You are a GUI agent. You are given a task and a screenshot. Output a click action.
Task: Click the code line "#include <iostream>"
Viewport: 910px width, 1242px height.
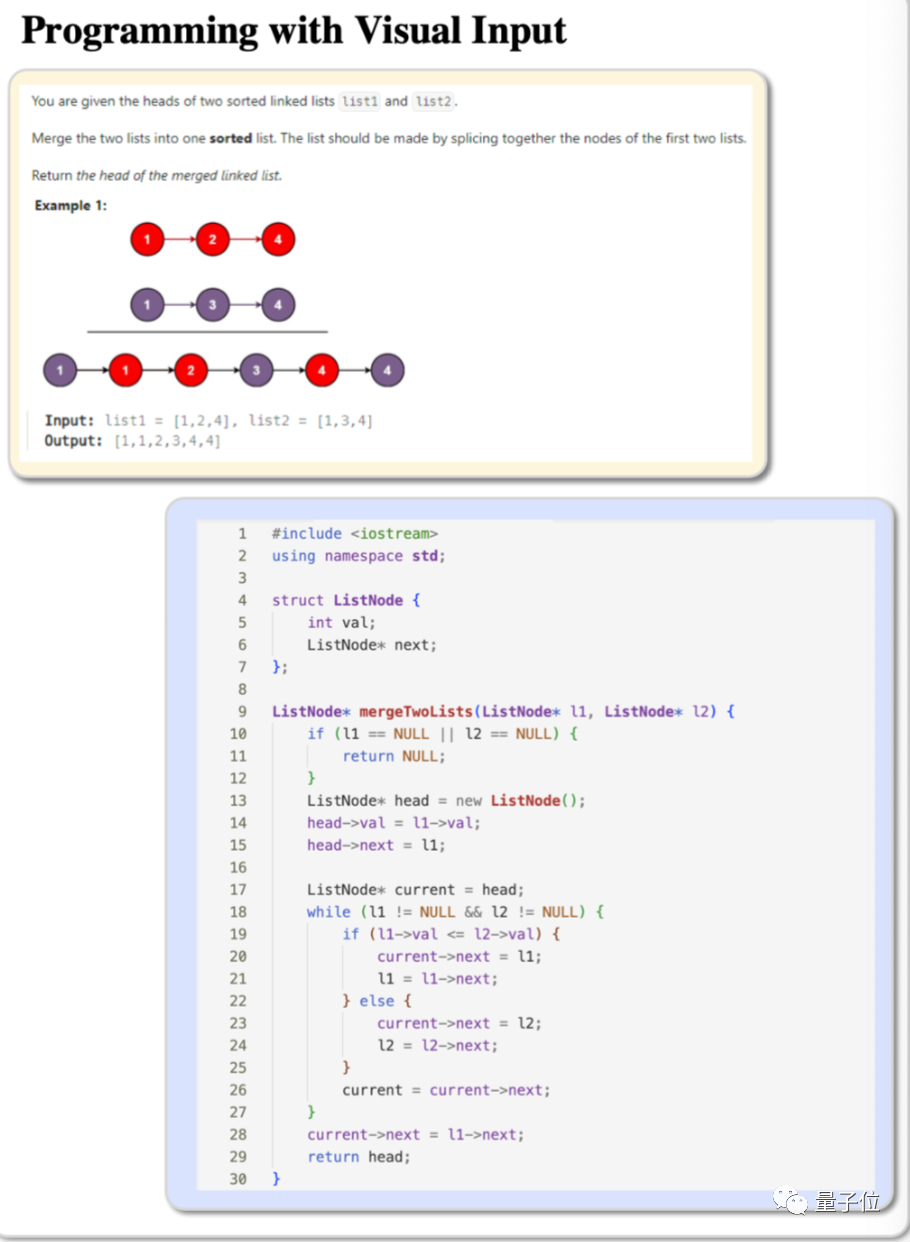click(355, 534)
